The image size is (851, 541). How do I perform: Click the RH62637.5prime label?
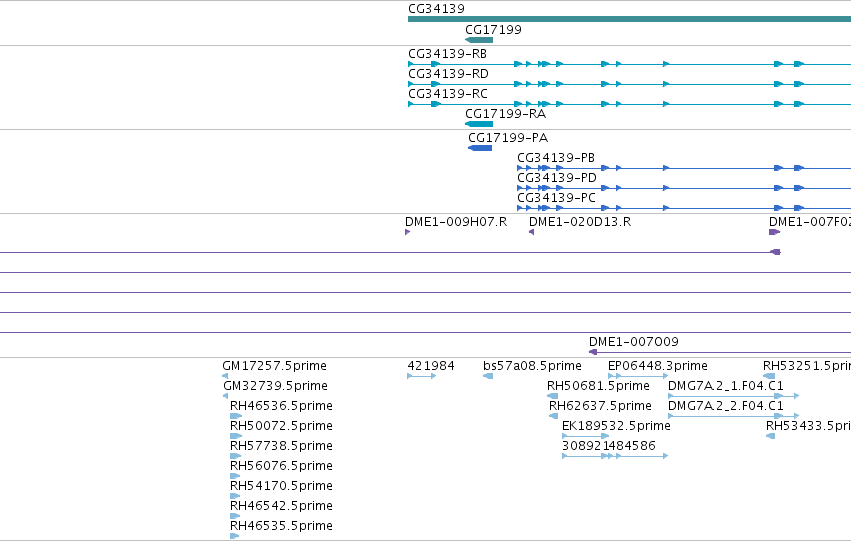pyautogui.click(x=600, y=406)
